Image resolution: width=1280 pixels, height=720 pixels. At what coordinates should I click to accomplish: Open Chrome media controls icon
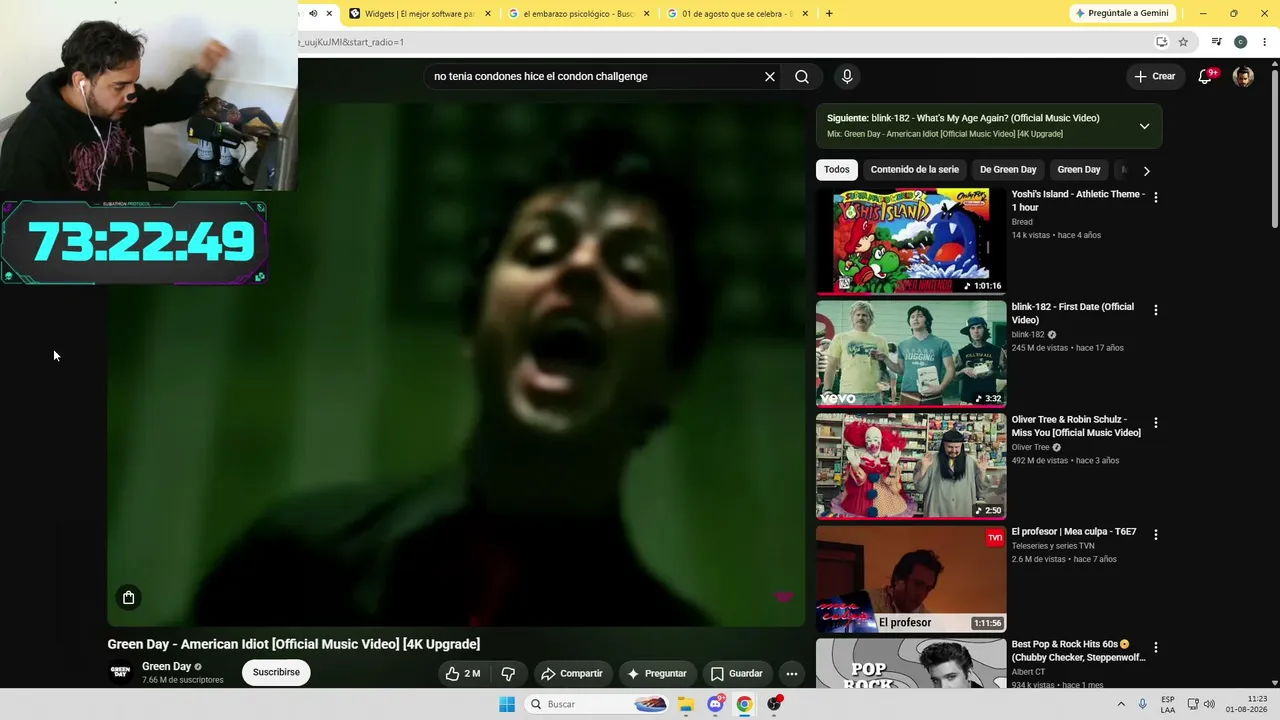1216,42
